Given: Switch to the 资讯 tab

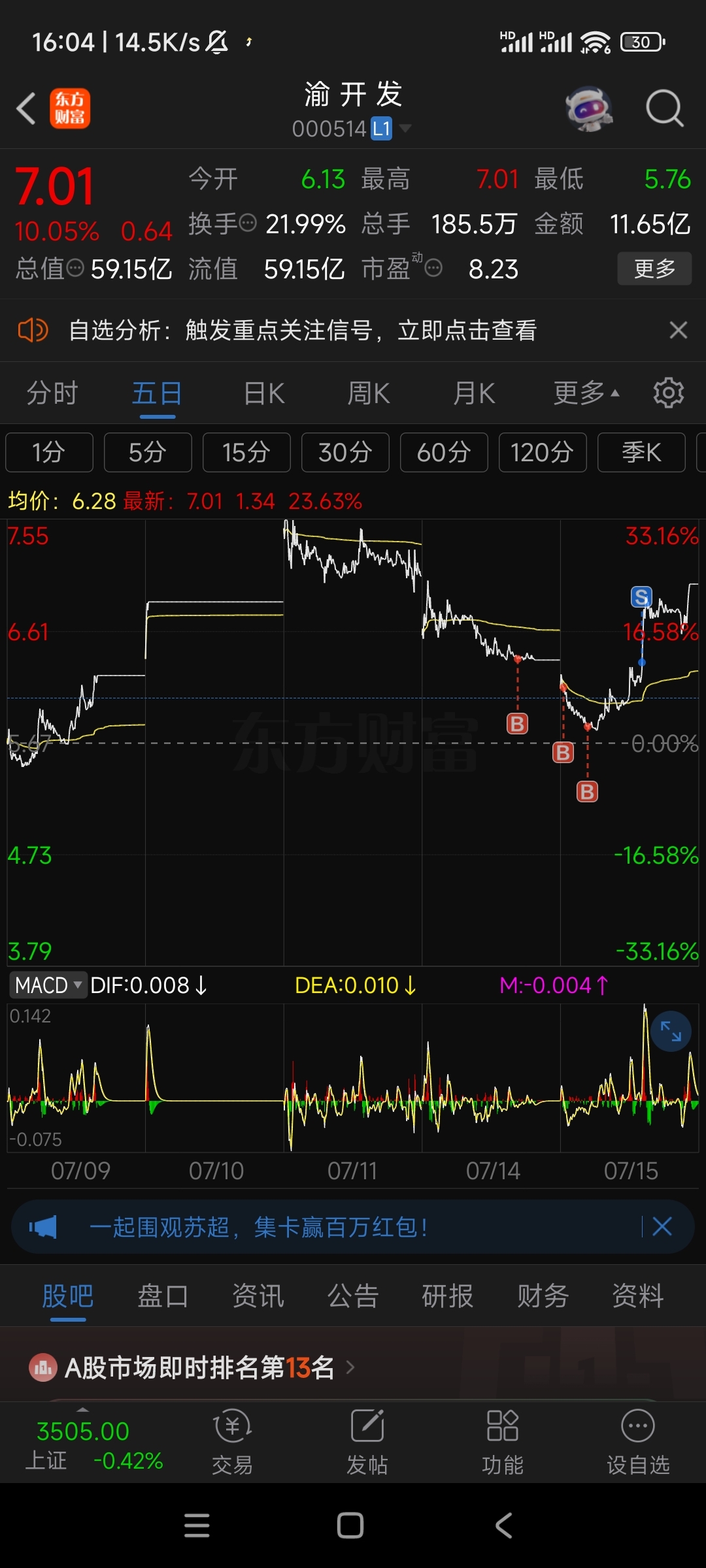Looking at the screenshot, I should pos(258,1296).
